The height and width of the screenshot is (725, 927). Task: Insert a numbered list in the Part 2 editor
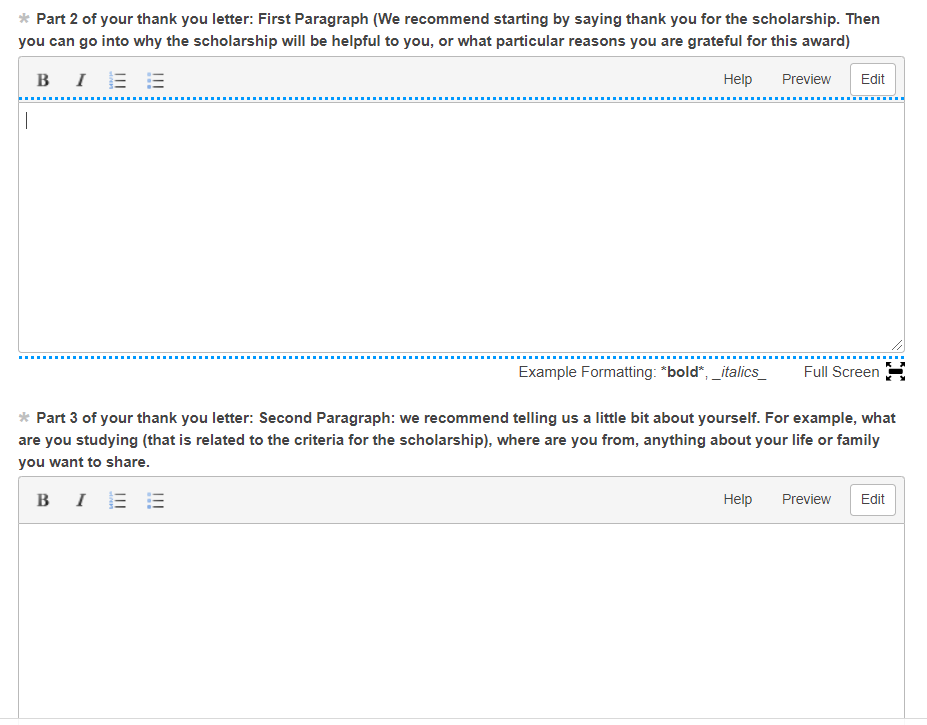point(117,79)
